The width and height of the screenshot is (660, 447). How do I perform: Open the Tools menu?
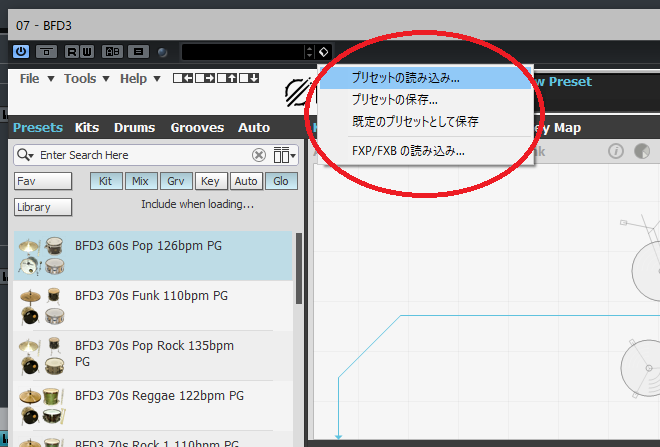(87, 79)
